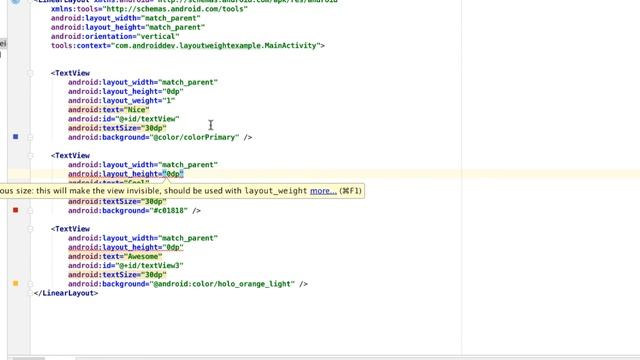This screenshot has width=640, height=360.
Task: Click the blue colorPrimary gutter color swatch
Action: pyautogui.click(x=16, y=137)
